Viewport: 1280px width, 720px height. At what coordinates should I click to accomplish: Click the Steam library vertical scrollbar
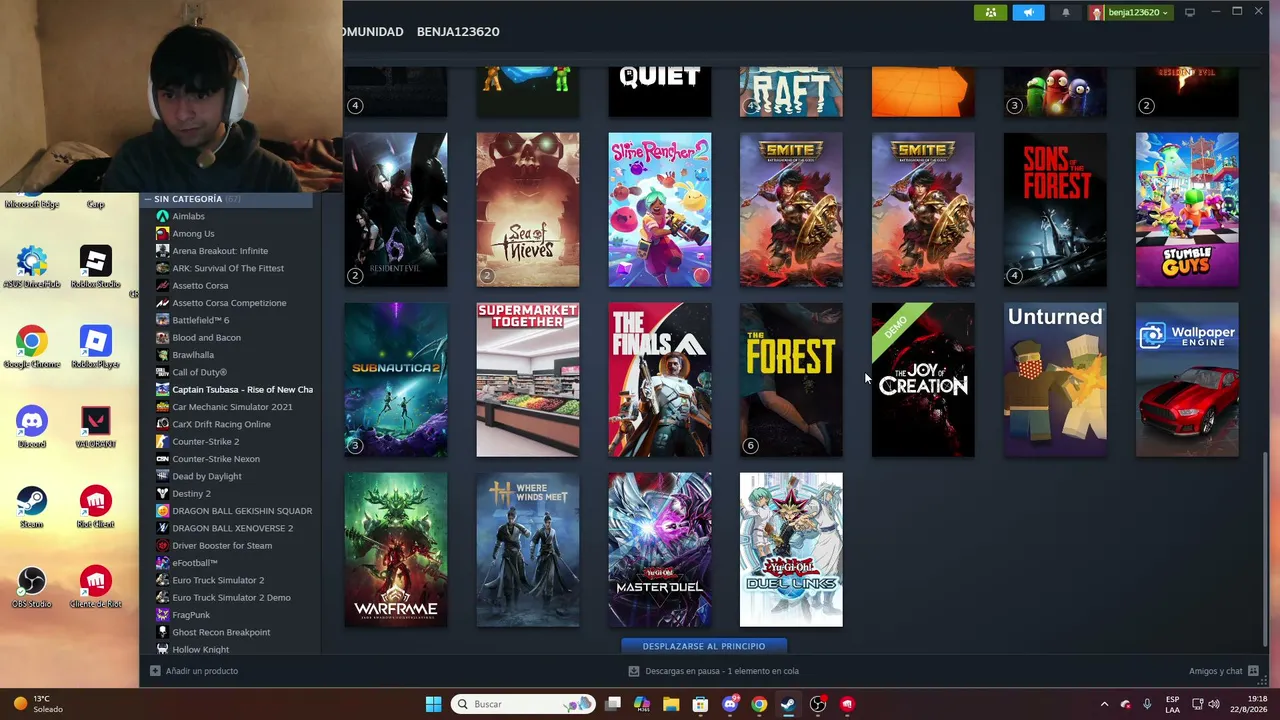(x=1266, y=548)
